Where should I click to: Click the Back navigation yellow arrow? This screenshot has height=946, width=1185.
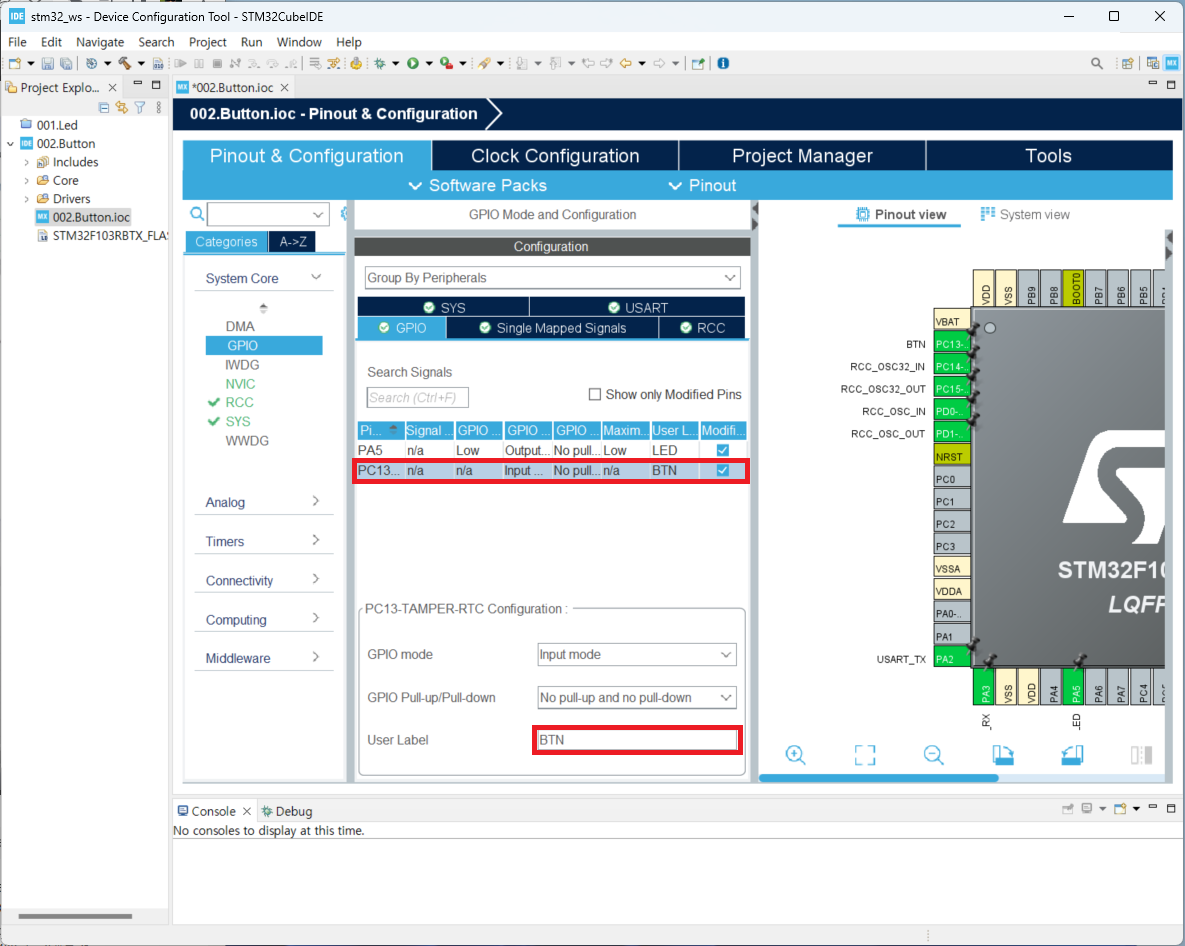tap(626, 63)
